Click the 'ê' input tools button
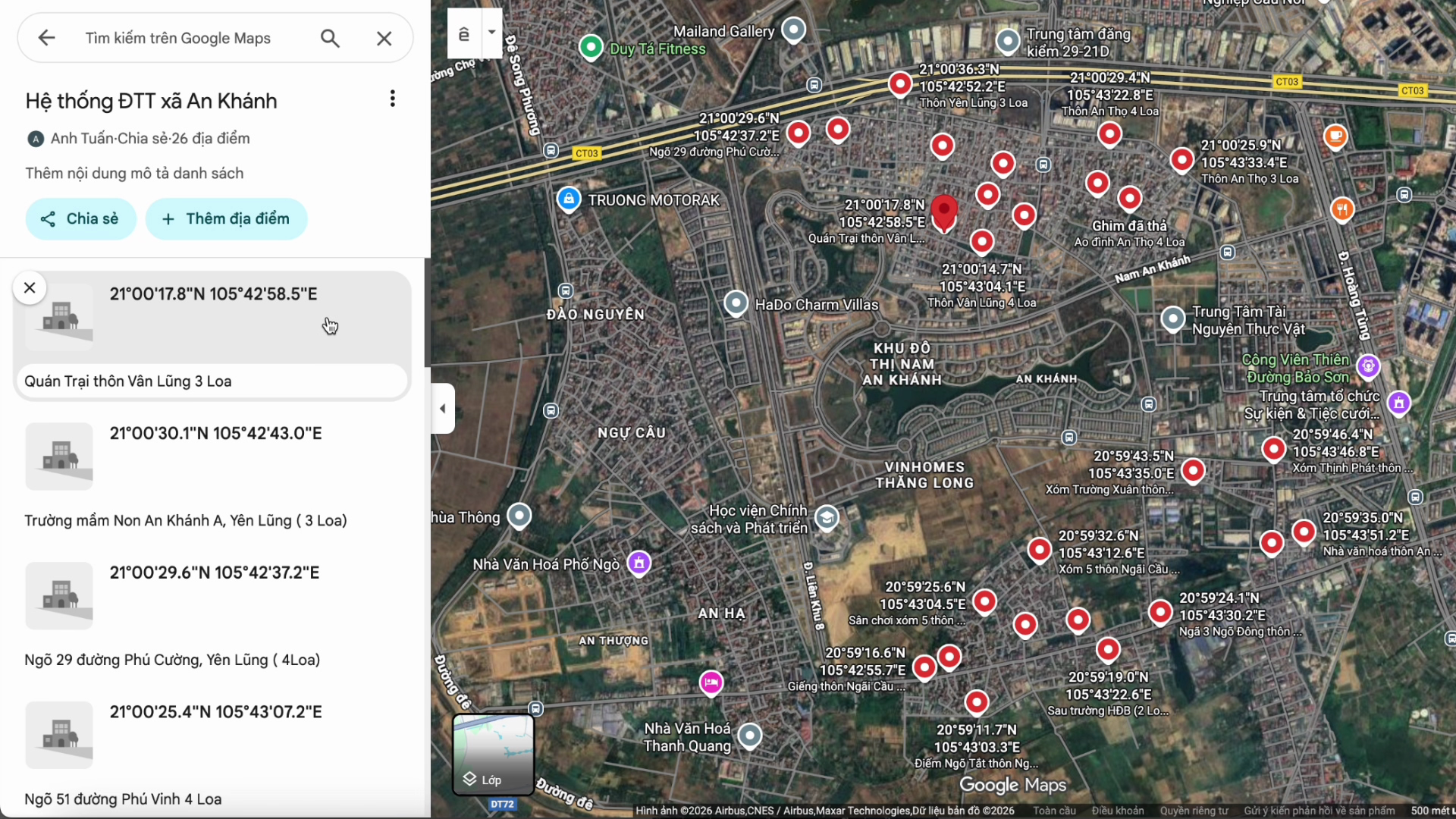 (464, 33)
